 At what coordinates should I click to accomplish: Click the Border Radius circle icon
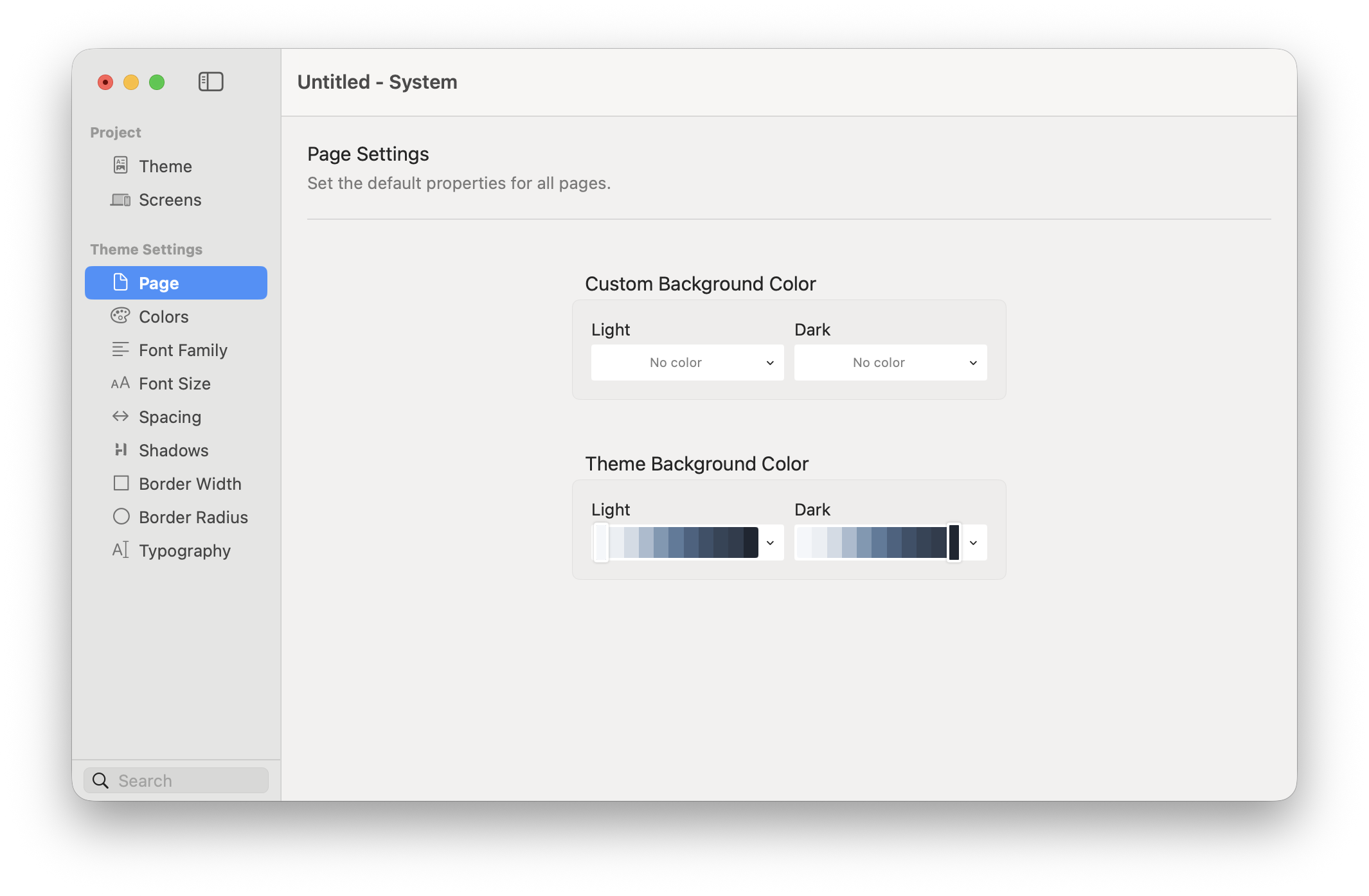click(121, 516)
